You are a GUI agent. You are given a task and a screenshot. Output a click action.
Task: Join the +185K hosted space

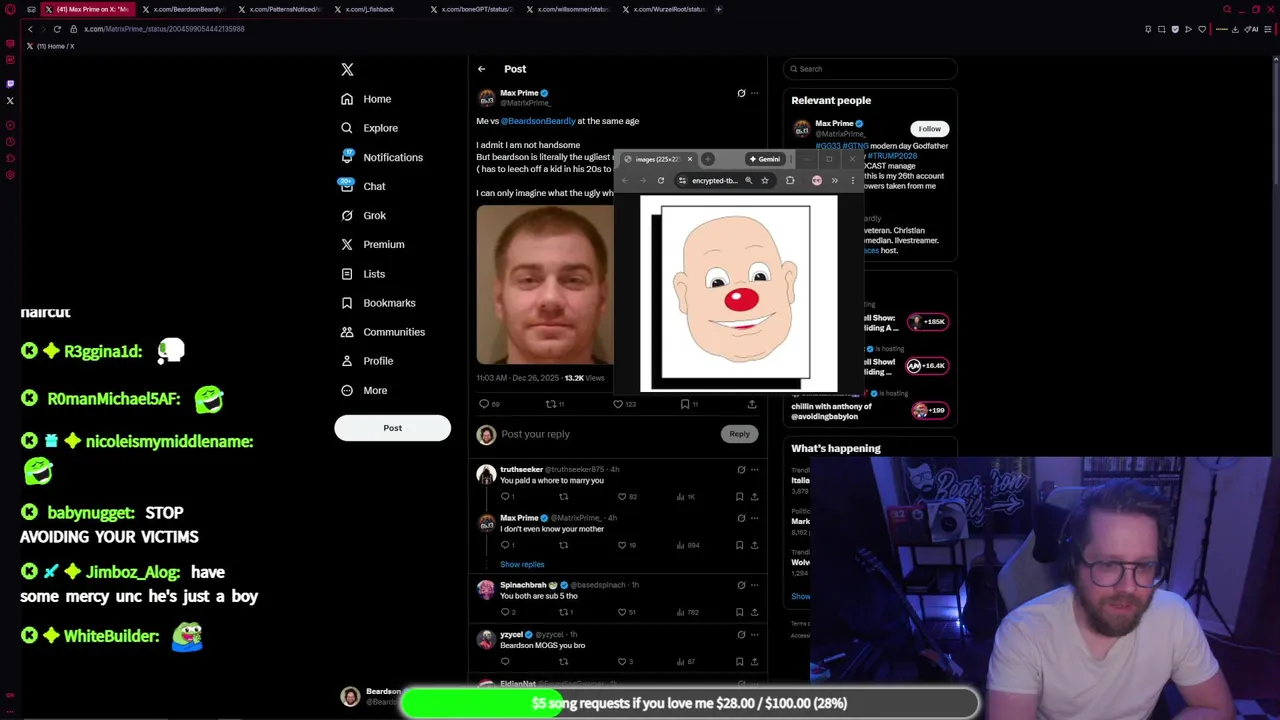pos(928,322)
